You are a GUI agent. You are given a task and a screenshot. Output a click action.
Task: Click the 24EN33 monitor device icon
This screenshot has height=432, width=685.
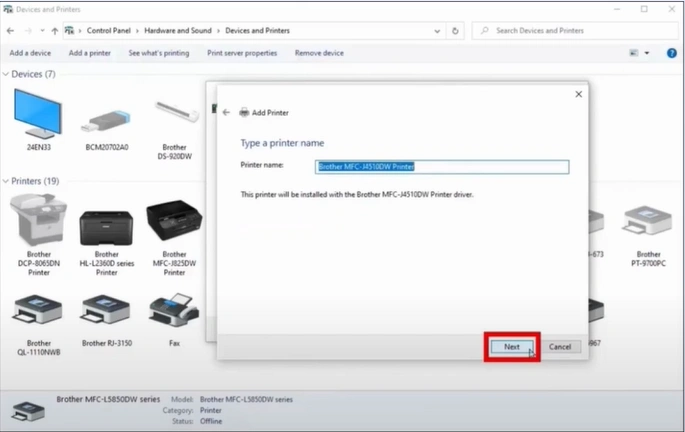pyautogui.click(x=39, y=115)
